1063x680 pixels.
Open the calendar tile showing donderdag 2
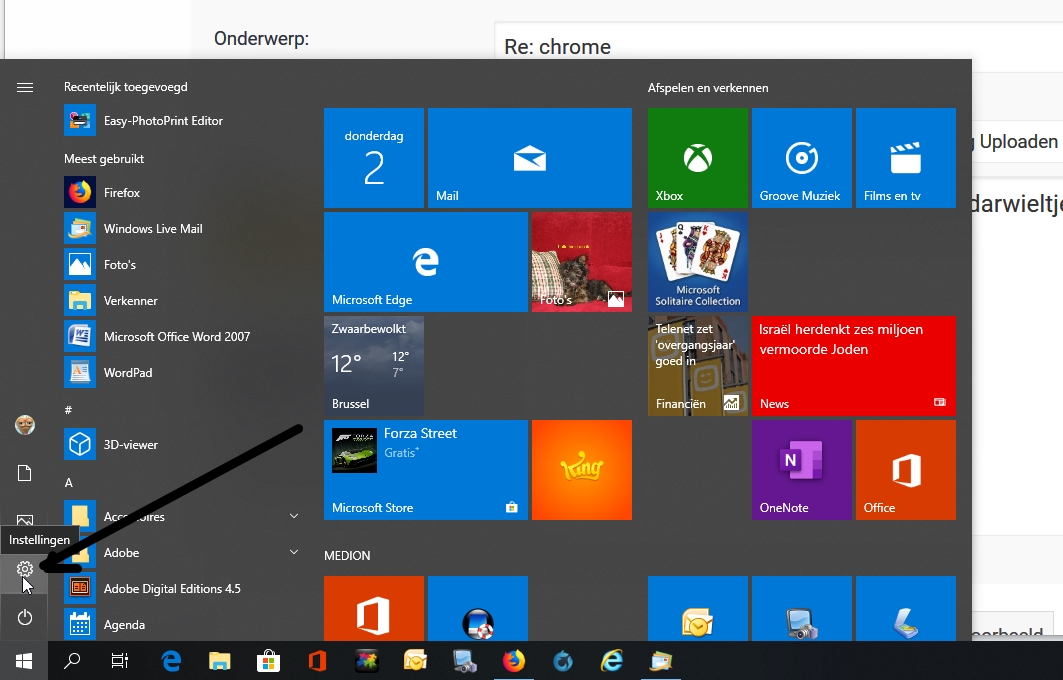click(x=373, y=158)
